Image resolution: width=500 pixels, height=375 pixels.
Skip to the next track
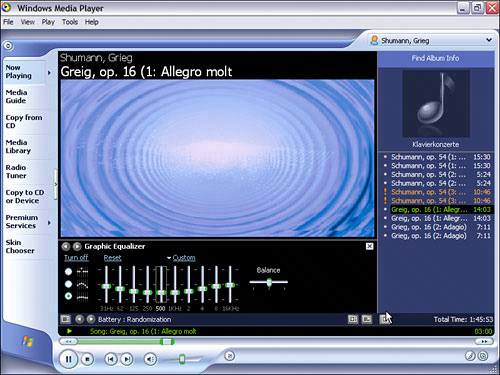tap(127, 359)
